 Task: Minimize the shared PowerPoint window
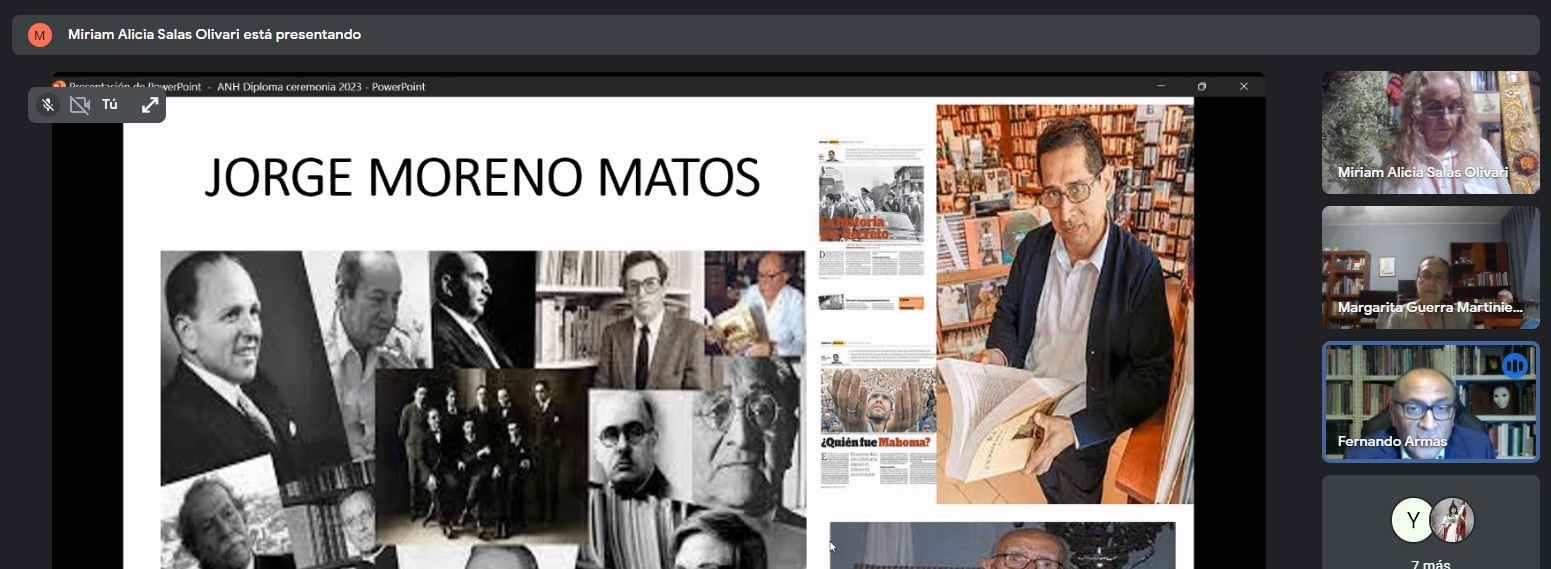point(1161,87)
